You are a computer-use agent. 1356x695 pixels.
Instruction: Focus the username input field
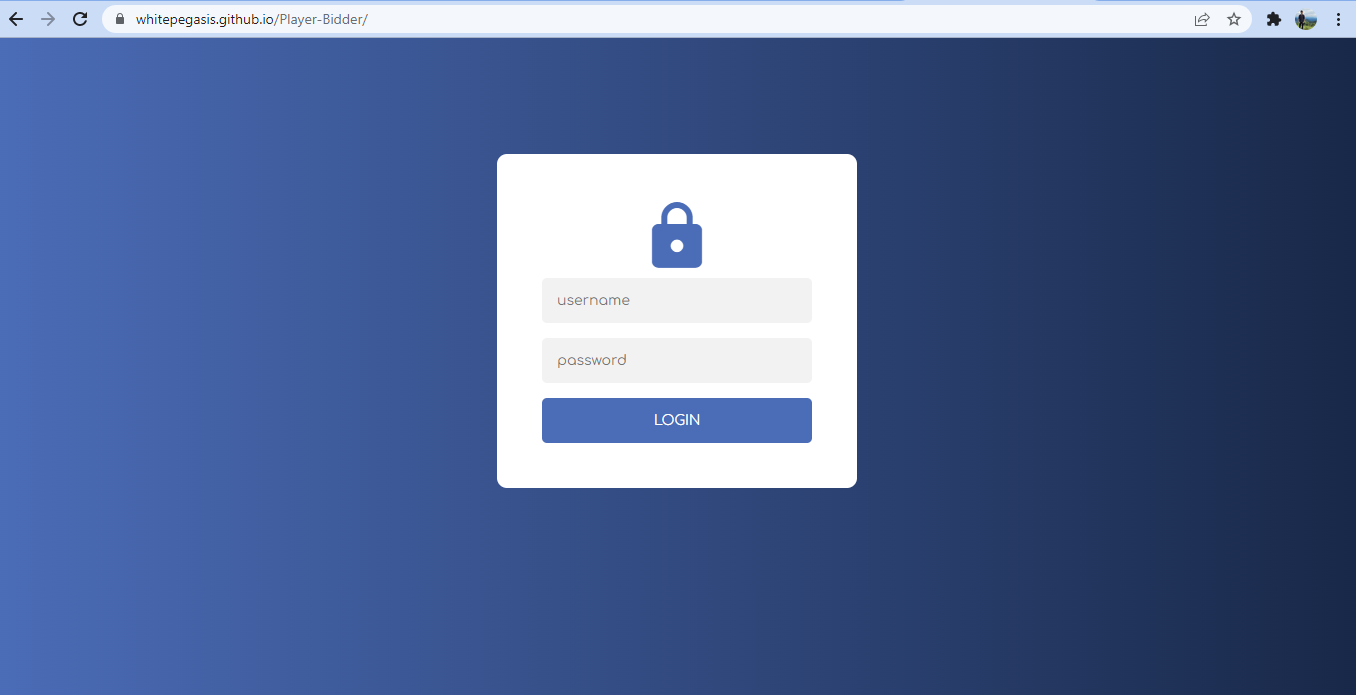click(677, 300)
